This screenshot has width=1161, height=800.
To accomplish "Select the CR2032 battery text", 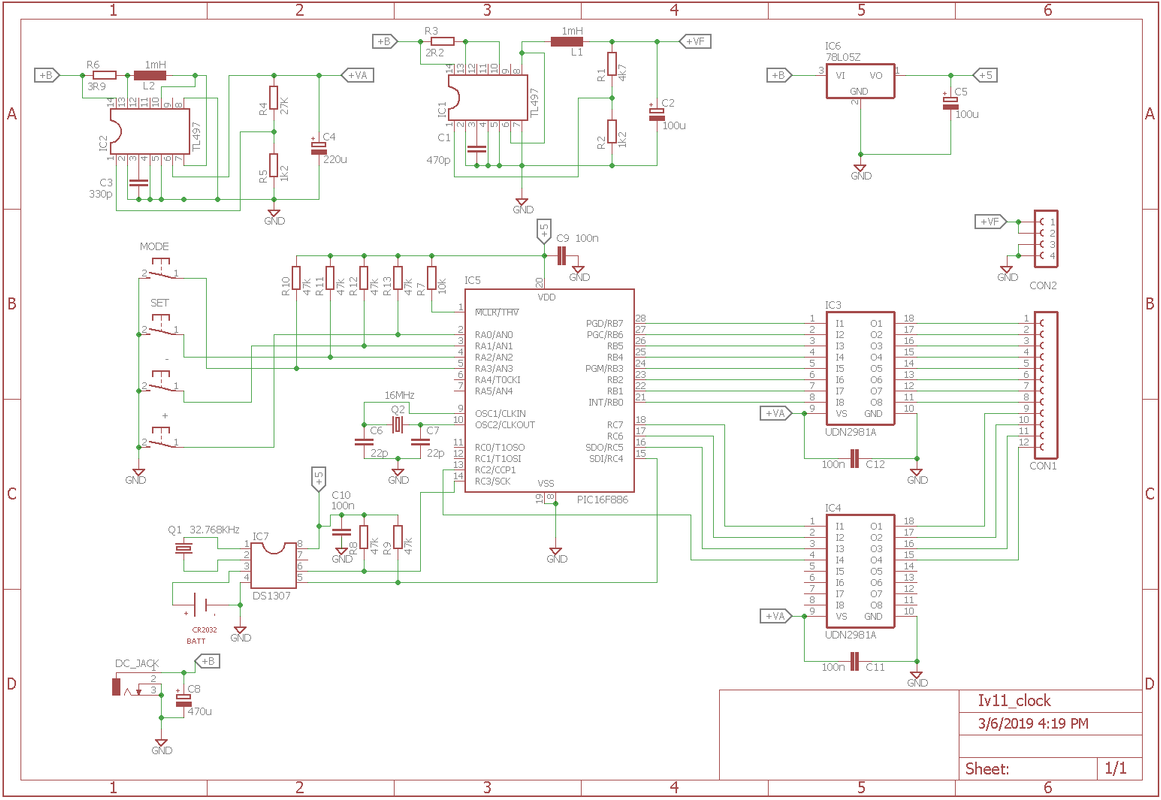I will coord(204,630).
